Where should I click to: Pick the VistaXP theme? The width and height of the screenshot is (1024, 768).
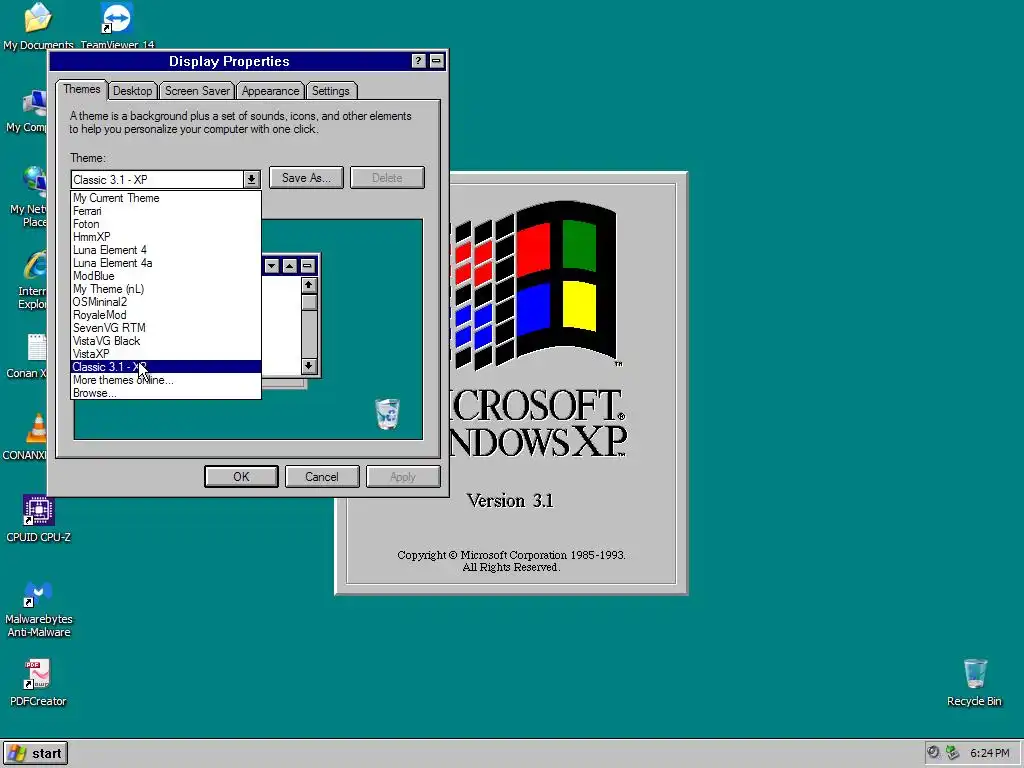(x=166, y=354)
